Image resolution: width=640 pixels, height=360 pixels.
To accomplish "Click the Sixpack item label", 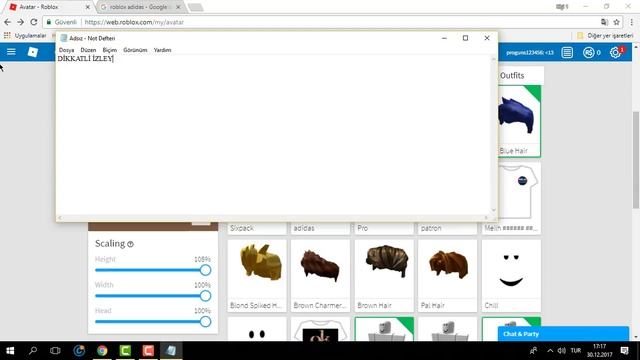I will 242,228.
